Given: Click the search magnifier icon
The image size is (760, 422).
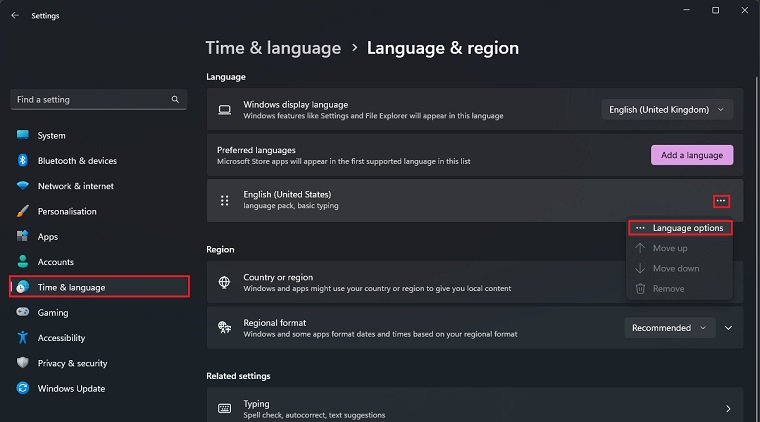Looking at the screenshot, I should pos(175,99).
